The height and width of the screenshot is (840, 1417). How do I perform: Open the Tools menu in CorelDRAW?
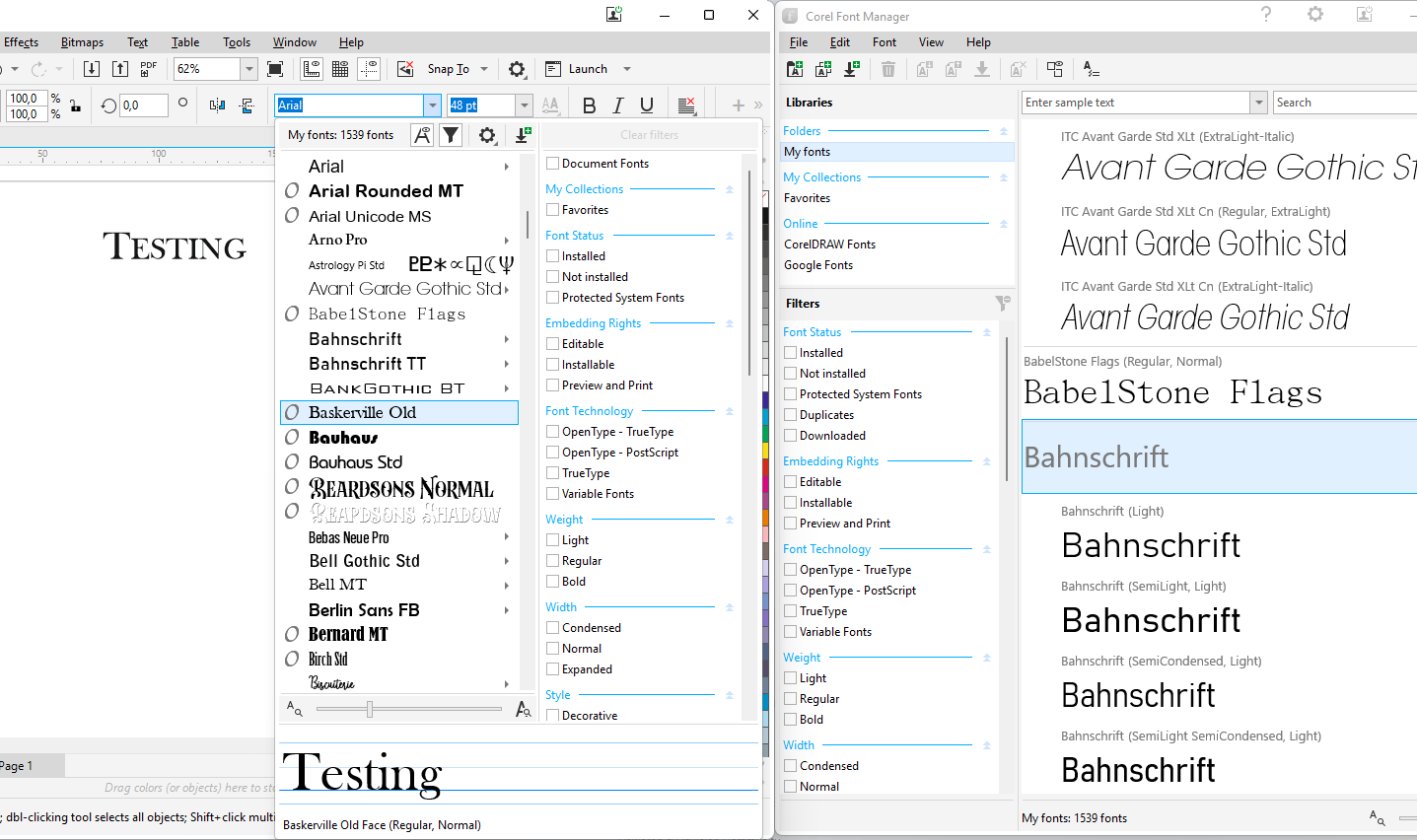click(237, 42)
